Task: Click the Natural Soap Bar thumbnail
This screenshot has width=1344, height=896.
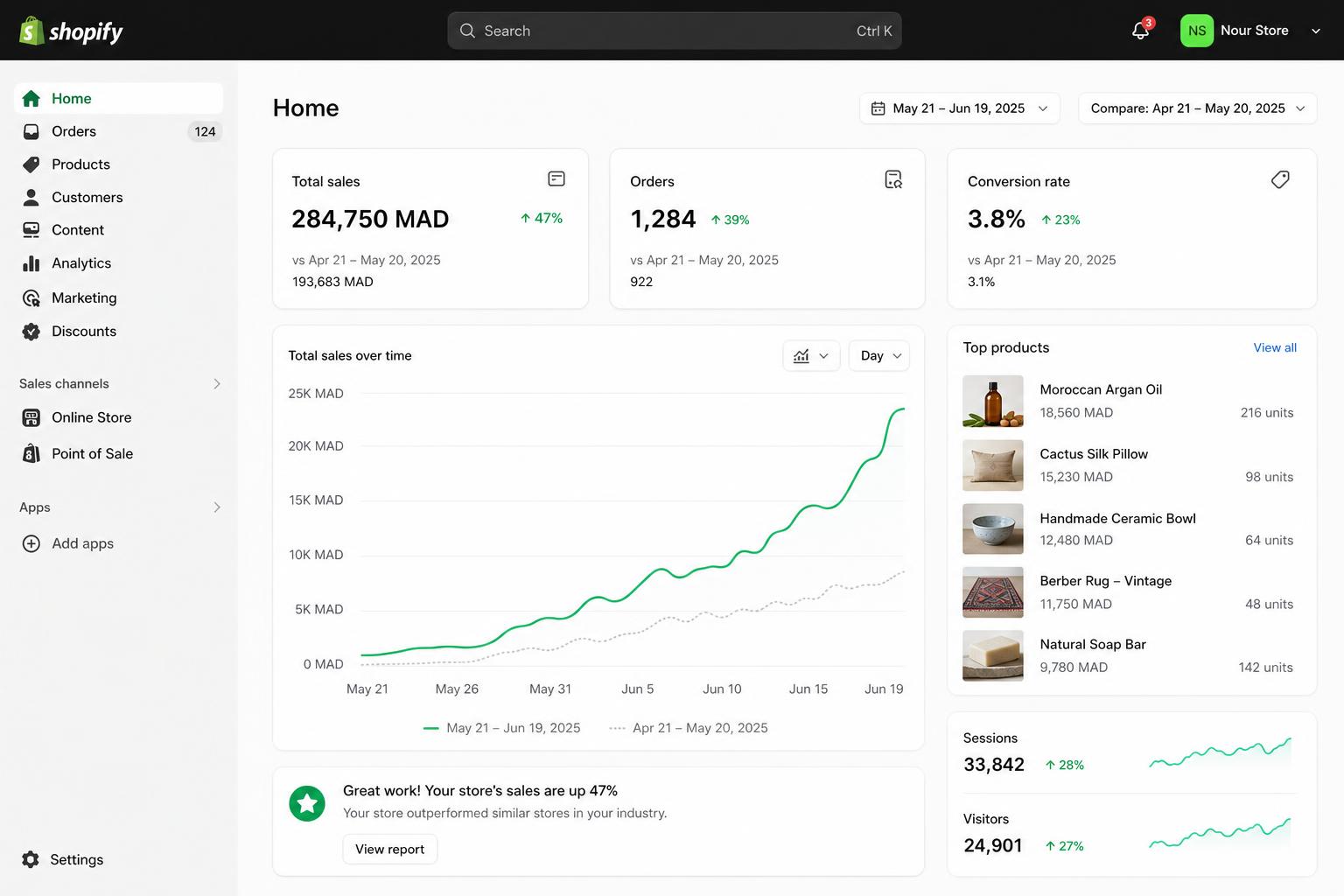Action: [x=993, y=655]
